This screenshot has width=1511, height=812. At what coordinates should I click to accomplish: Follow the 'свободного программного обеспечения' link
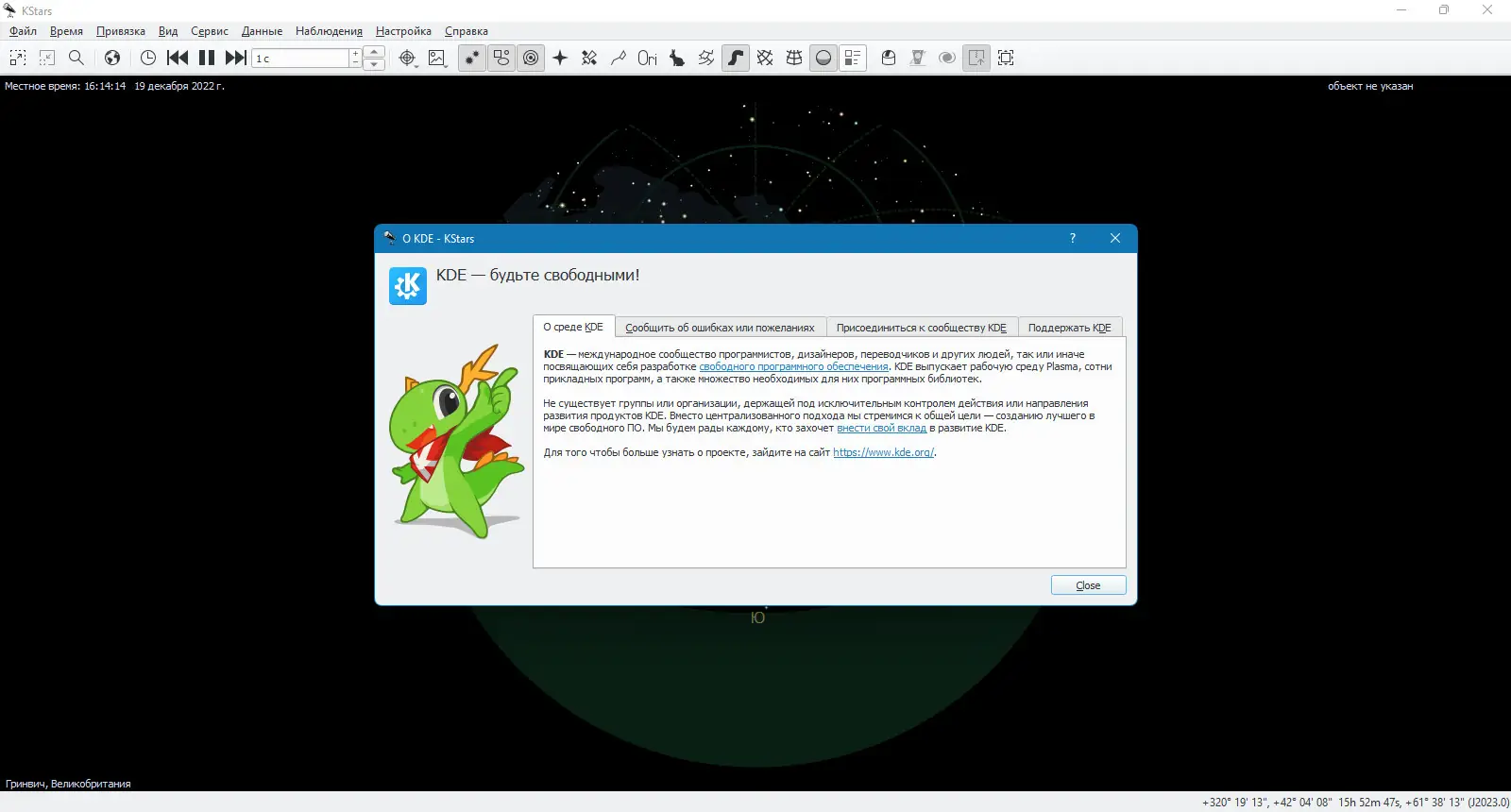(793, 366)
